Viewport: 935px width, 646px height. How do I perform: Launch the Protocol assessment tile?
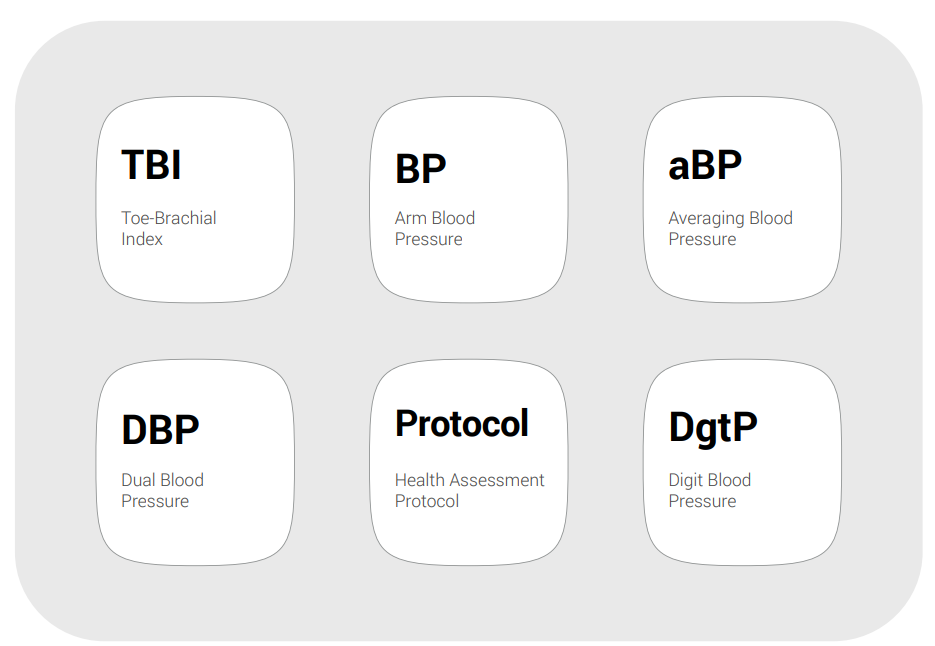coord(468,462)
